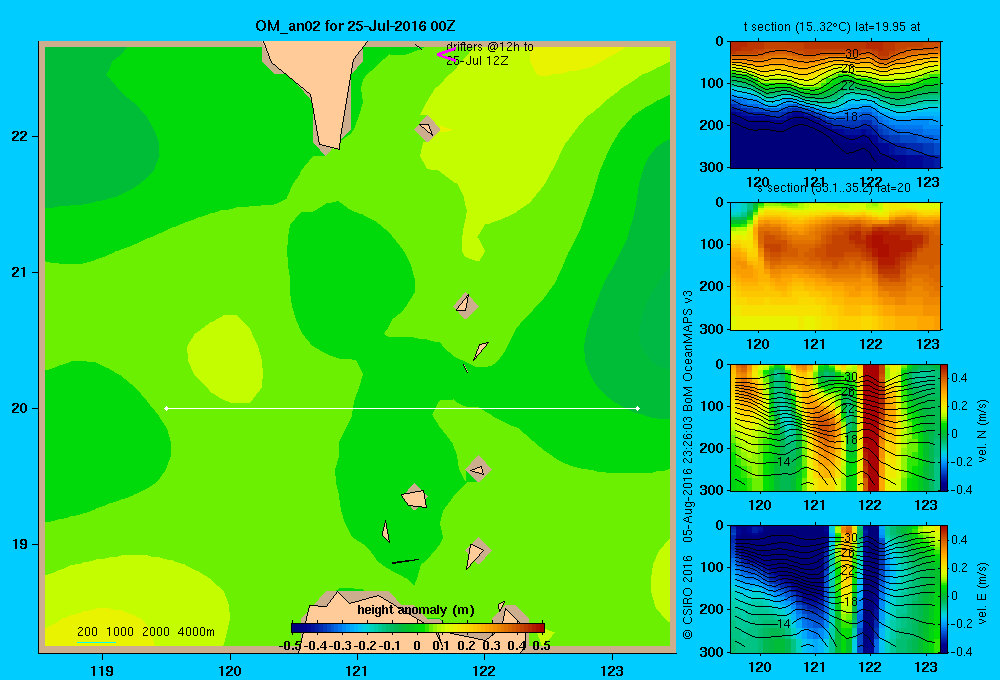1000x680 pixels.
Task: Click the 'drifters @12h to' label
Action: coord(490,47)
